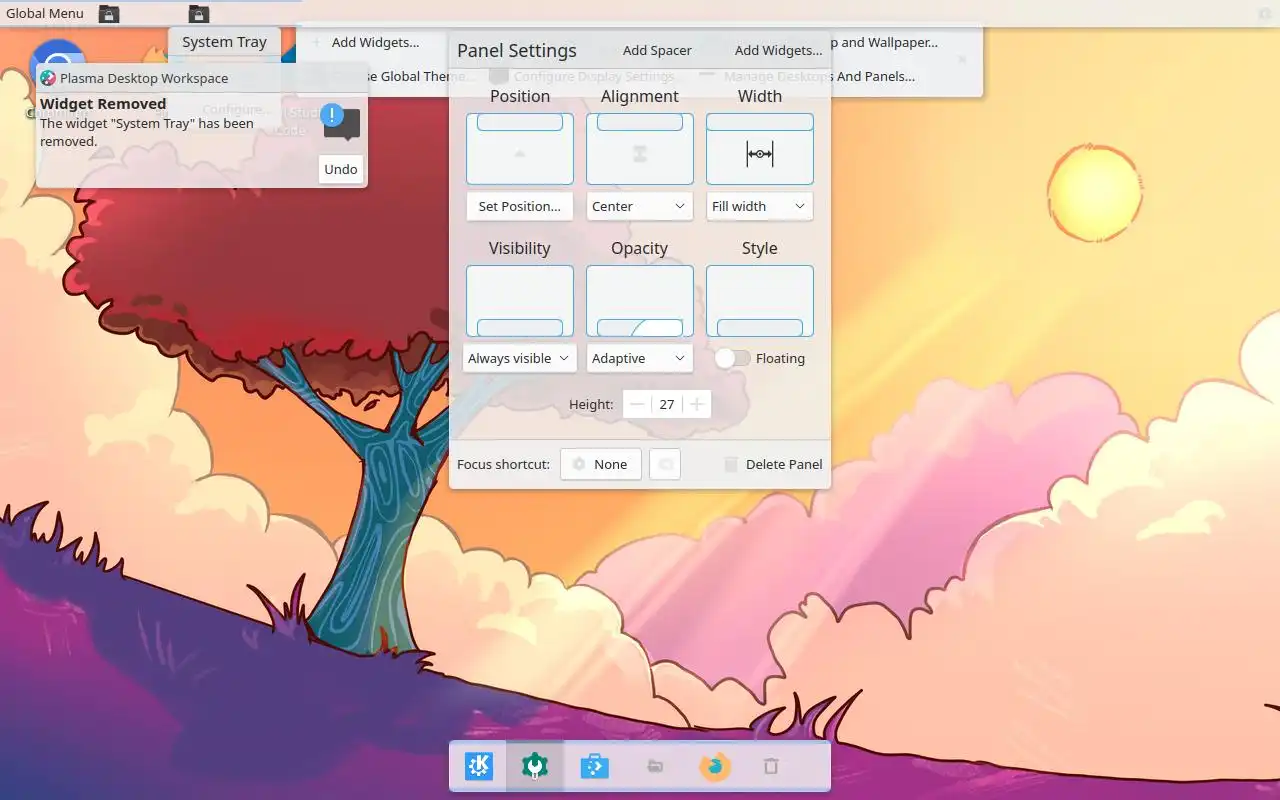Screen dimensions: 1280x800
Task: Click the height value field showing 27
Action: pos(667,404)
